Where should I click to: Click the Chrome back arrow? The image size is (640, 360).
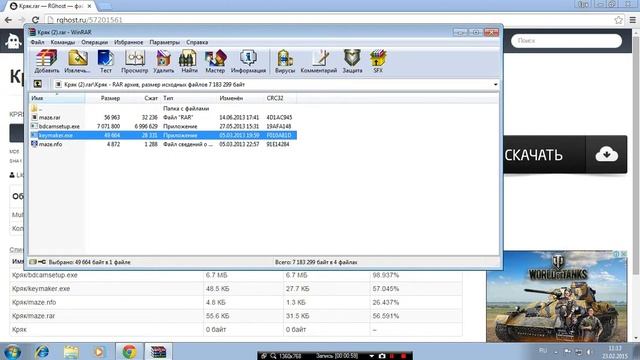(x=8, y=20)
